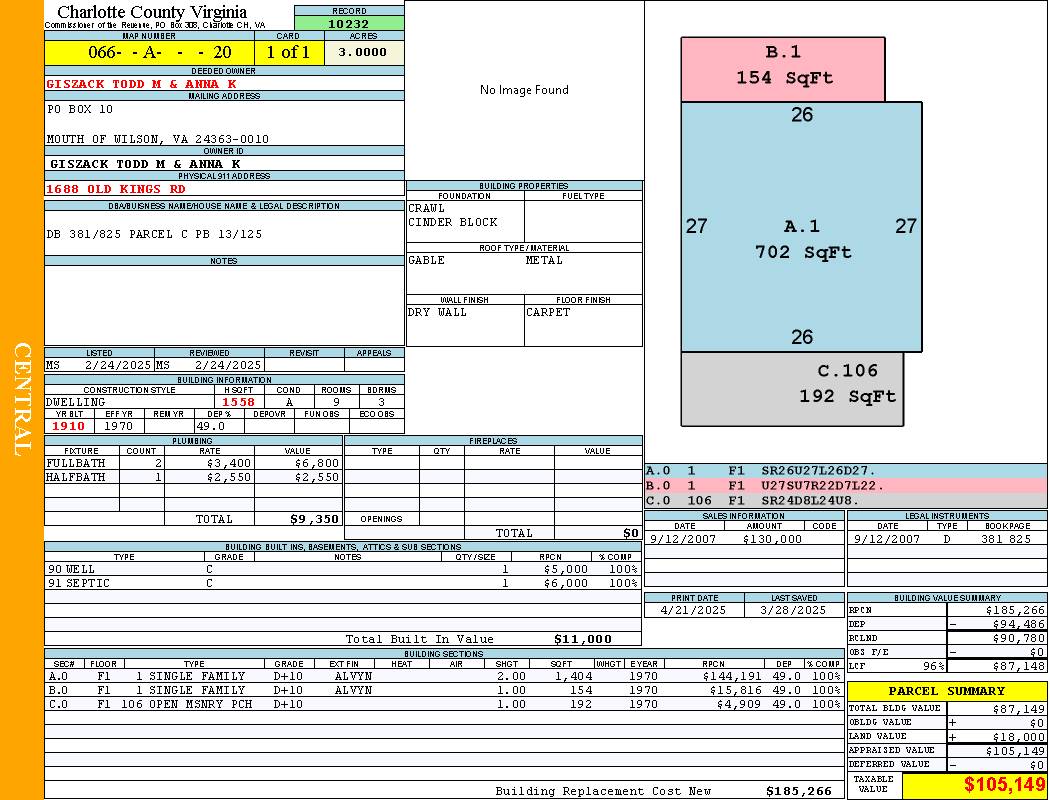Click the gray C.106 192 SqFt sketch section
The height and width of the screenshot is (800, 1050).
pyautogui.click(x=792, y=389)
